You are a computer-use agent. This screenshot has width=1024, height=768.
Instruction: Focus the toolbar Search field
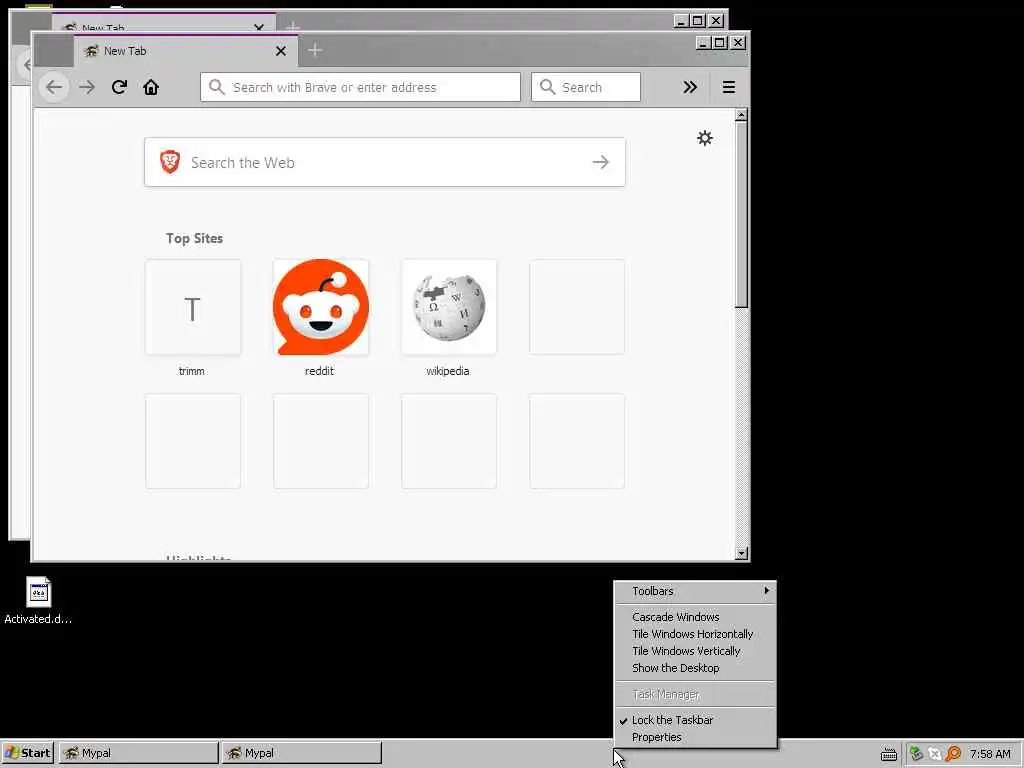click(586, 87)
